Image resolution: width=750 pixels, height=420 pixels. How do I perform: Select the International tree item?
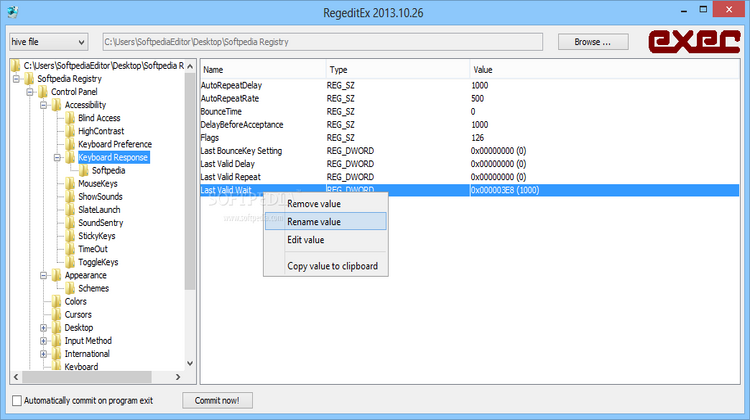pos(87,354)
